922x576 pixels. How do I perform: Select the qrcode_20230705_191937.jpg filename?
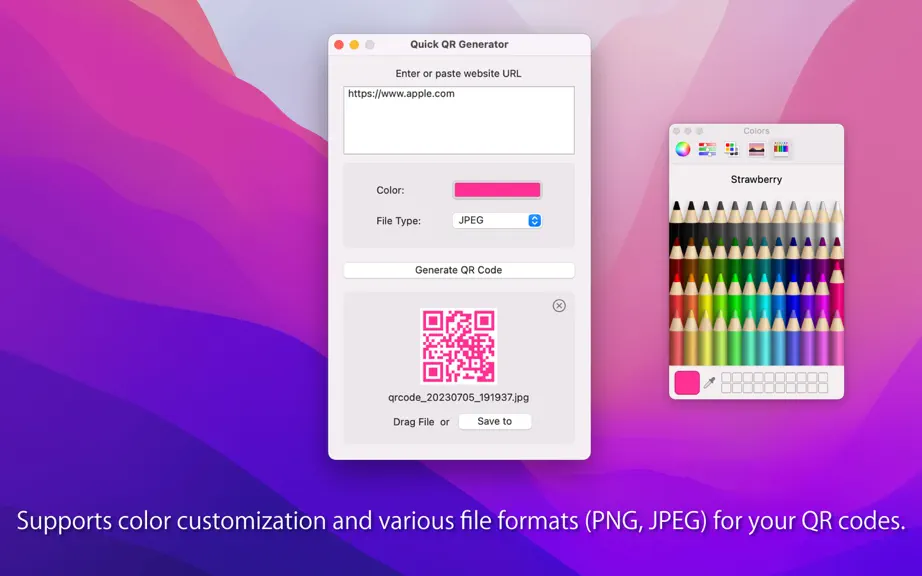458,397
